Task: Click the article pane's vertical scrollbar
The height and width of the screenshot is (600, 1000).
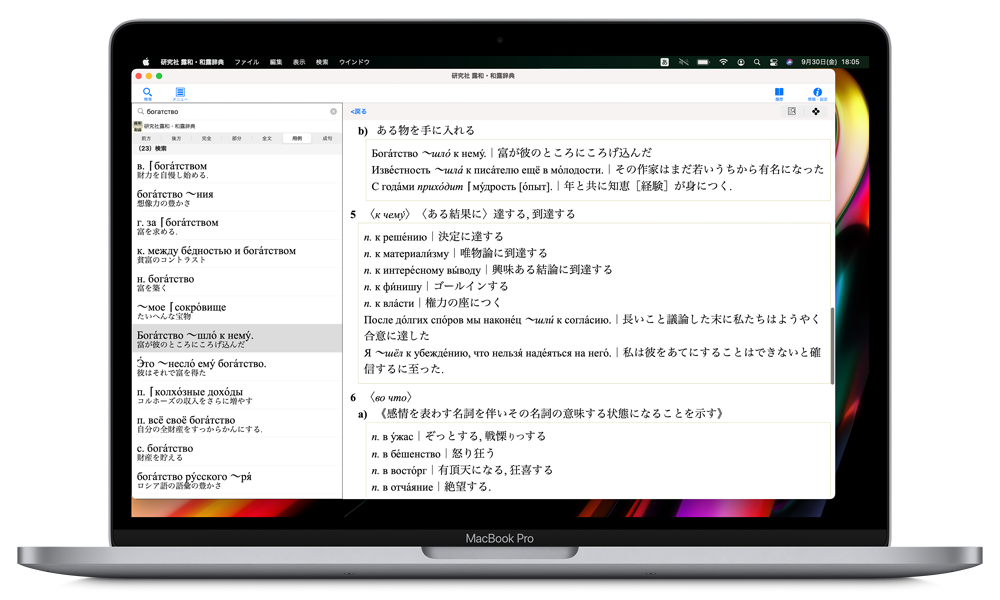Action: (x=832, y=345)
